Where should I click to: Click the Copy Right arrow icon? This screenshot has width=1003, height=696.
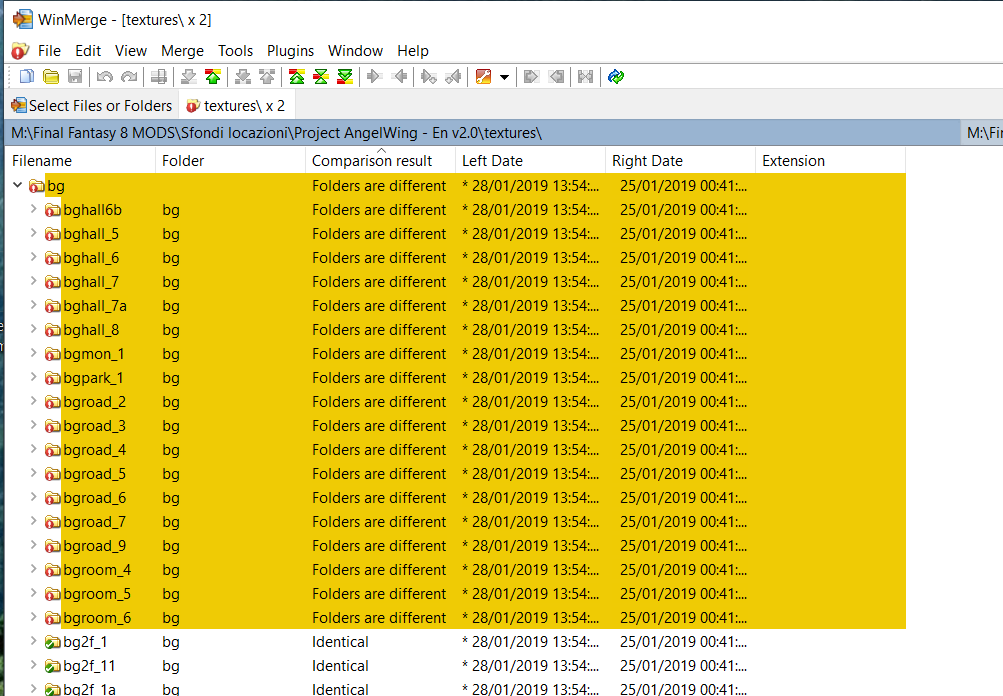(375, 77)
